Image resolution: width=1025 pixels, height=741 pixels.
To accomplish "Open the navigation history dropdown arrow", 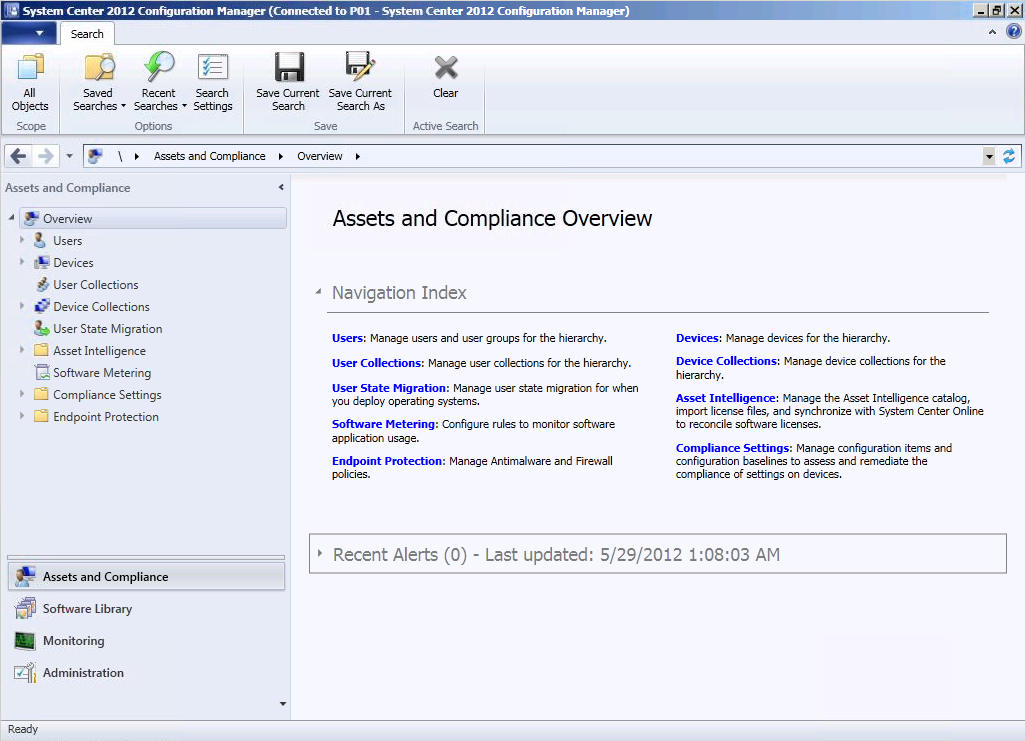I will coord(69,156).
